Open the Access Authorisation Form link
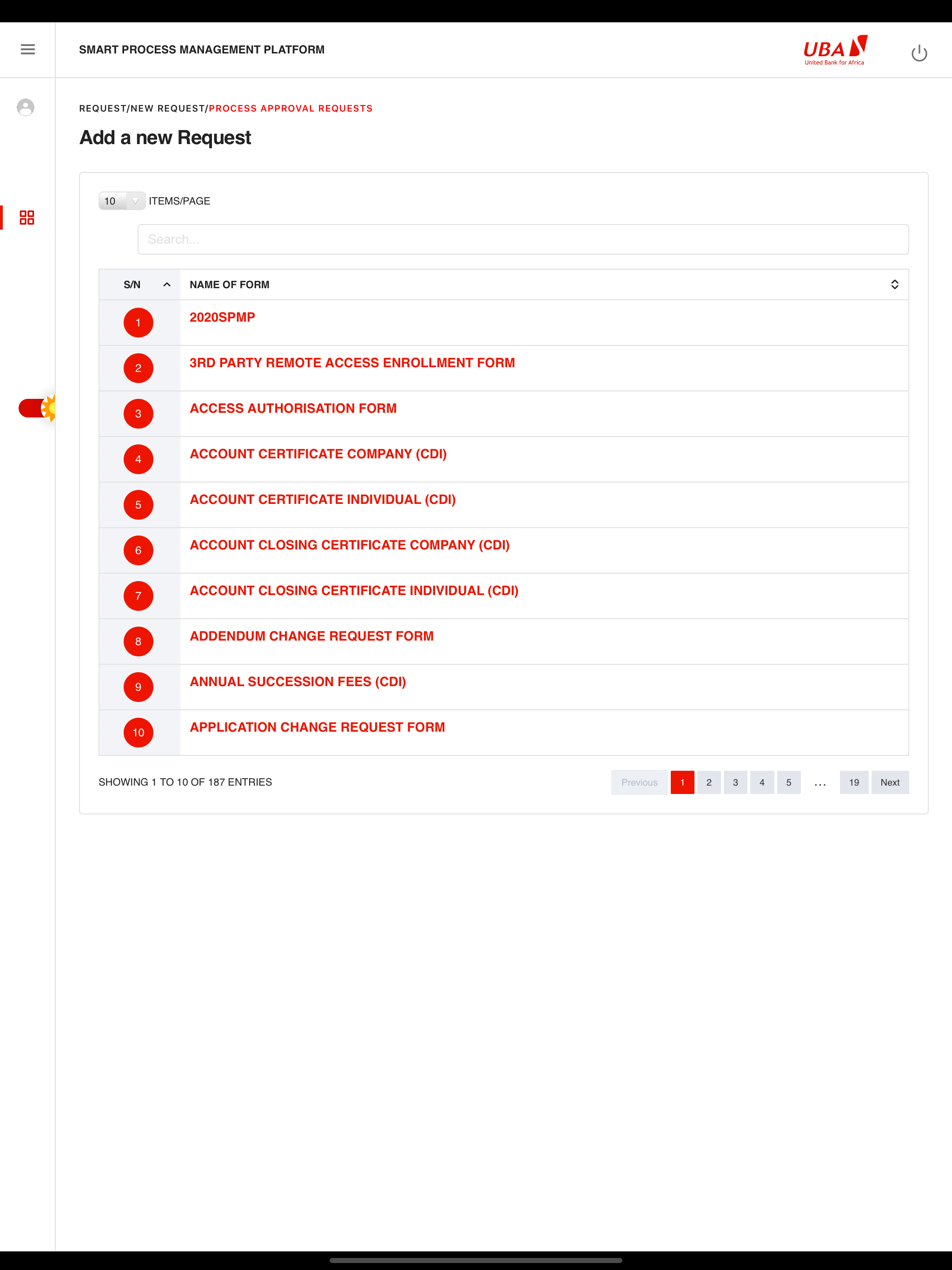The height and width of the screenshot is (1270, 952). tap(293, 408)
